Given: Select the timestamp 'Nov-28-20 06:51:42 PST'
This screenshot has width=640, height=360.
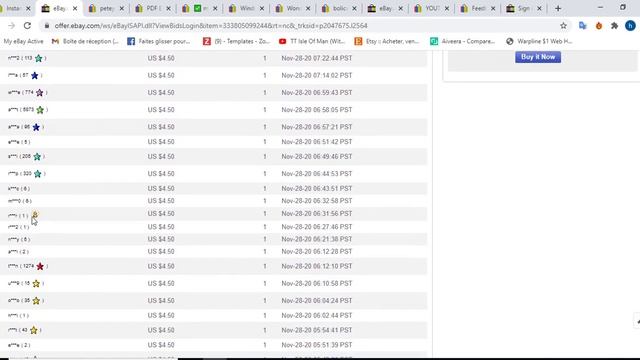Looking at the screenshot, I should [317, 142].
